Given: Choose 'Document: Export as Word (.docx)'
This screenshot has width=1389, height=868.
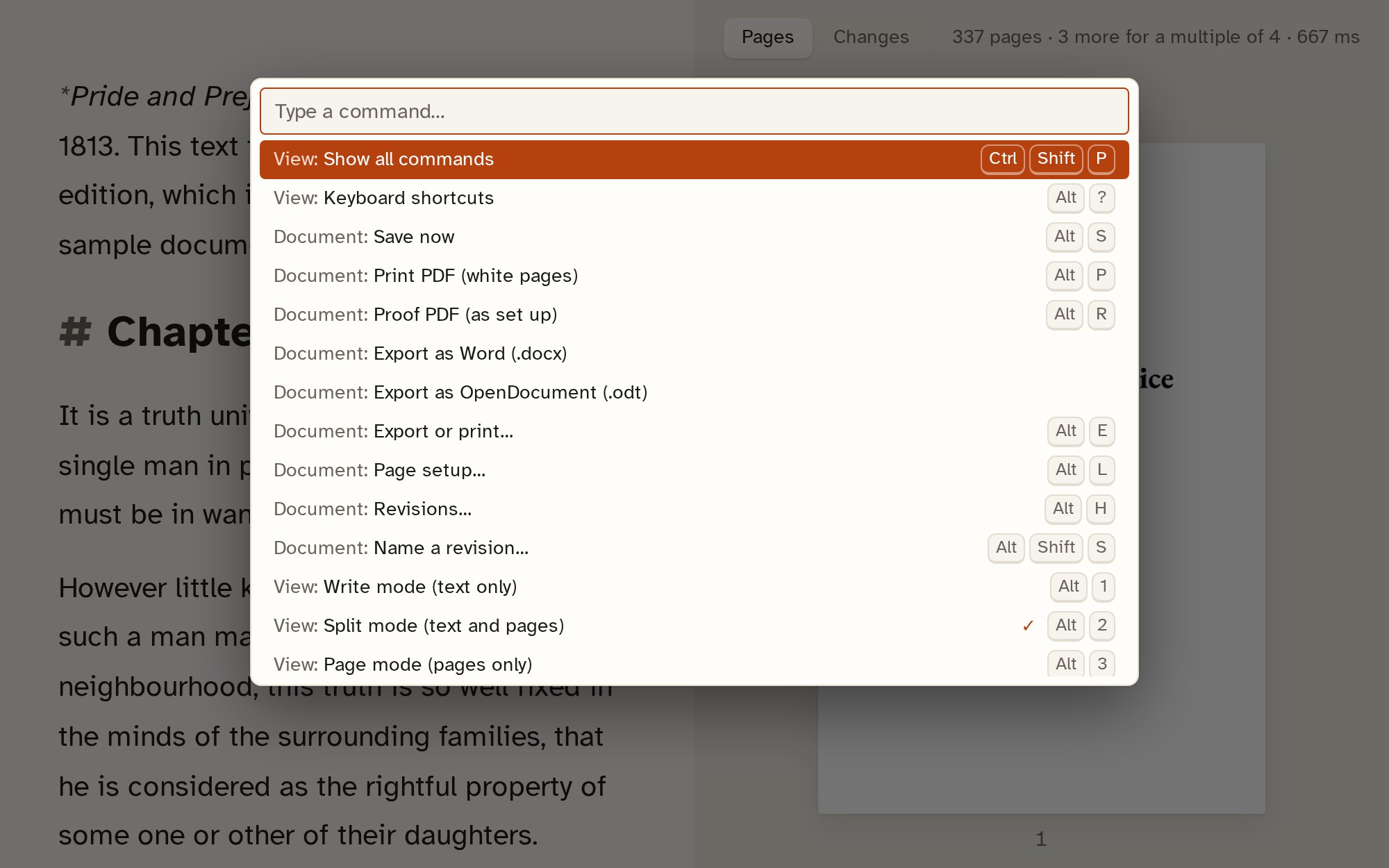Looking at the screenshot, I should click(694, 353).
